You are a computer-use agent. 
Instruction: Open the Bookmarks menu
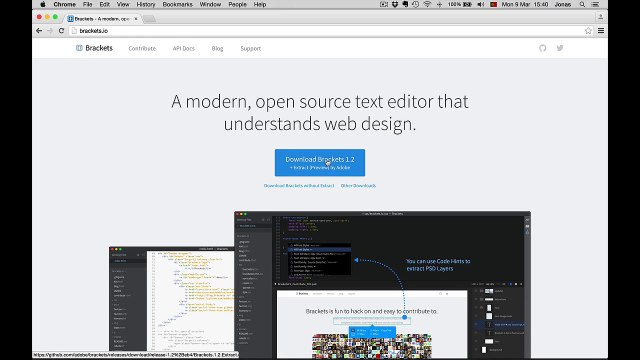(x=178, y=4)
